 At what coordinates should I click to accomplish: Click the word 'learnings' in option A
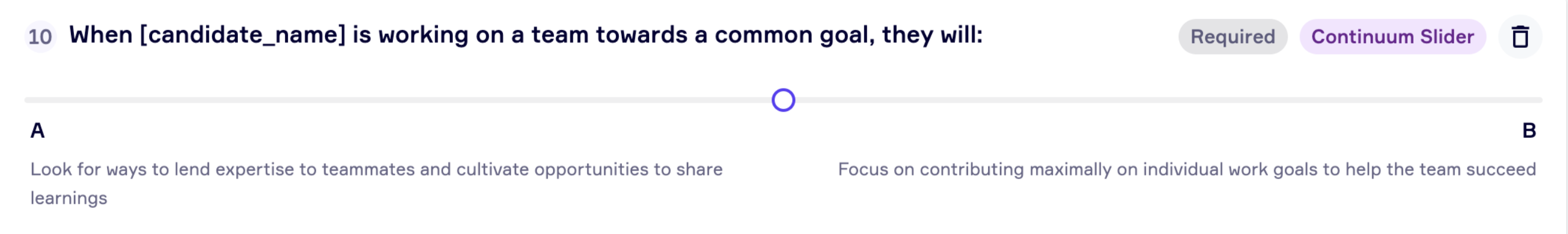pyautogui.click(x=69, y=199)
